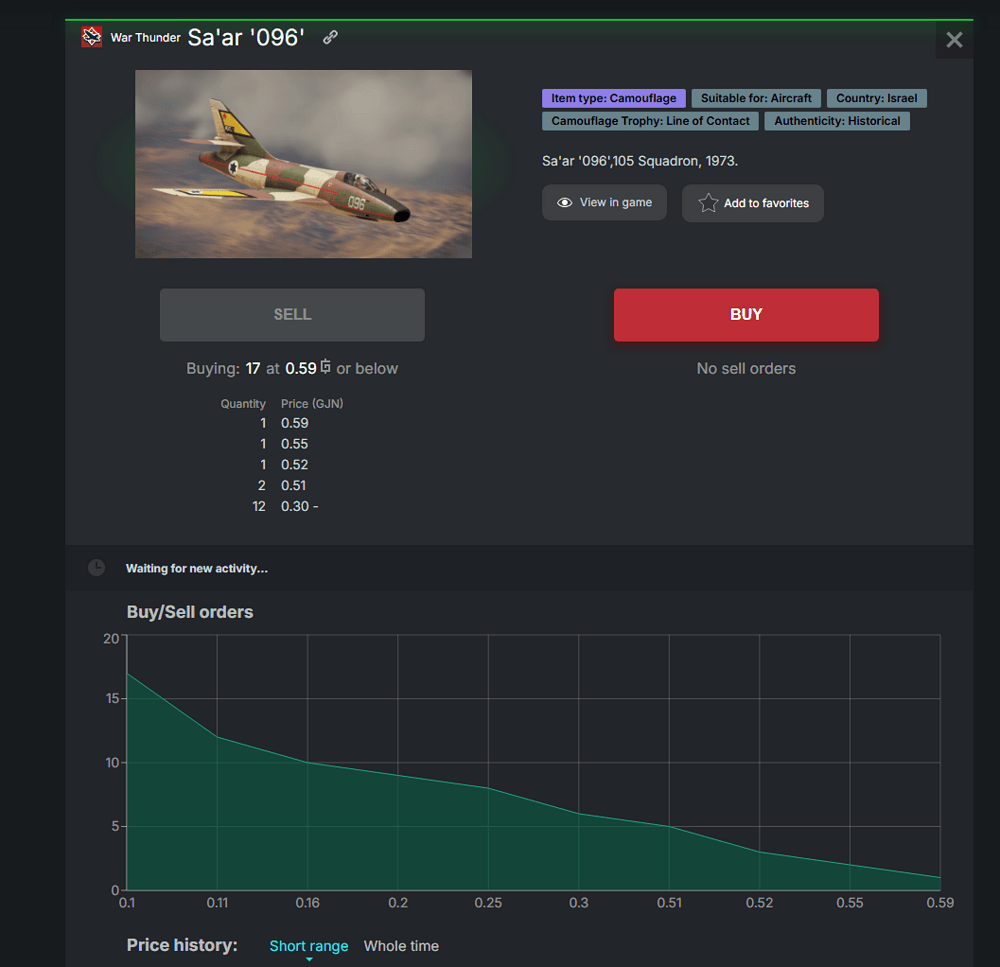Select the buy order row priced 0.55
This screenshot has height=967, width=1000.
tap(283, 444)
